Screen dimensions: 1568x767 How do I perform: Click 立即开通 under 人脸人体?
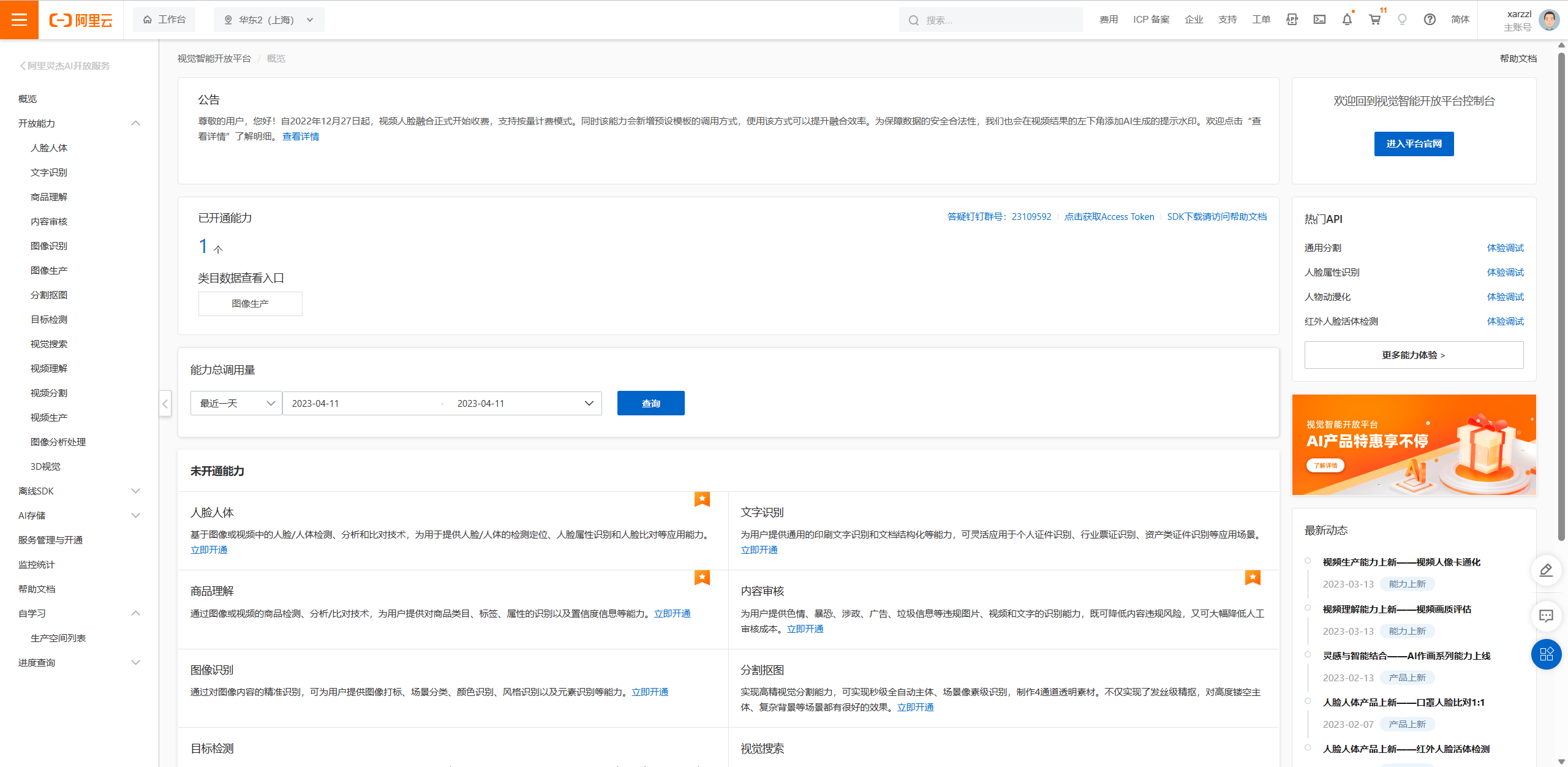pos(209,550)
